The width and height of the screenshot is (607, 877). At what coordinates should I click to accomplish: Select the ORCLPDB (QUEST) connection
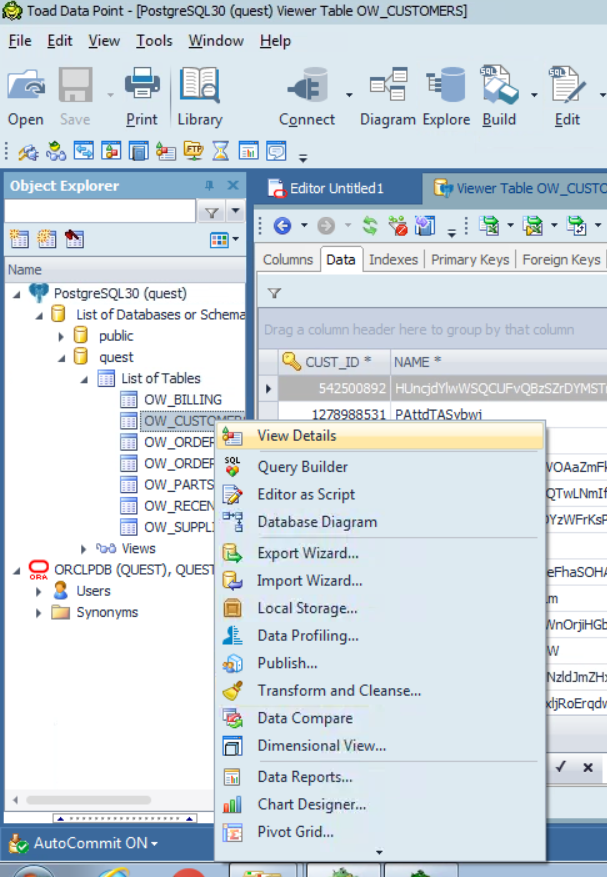[134, 570]
